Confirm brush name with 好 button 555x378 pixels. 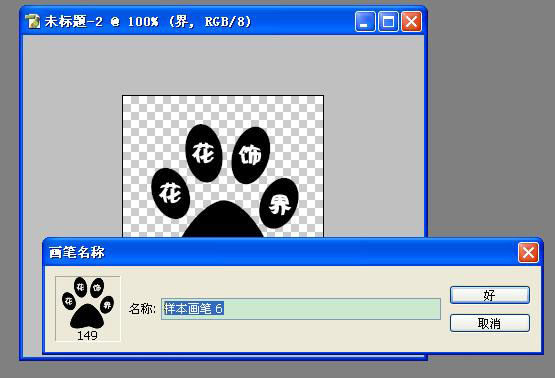490,295
